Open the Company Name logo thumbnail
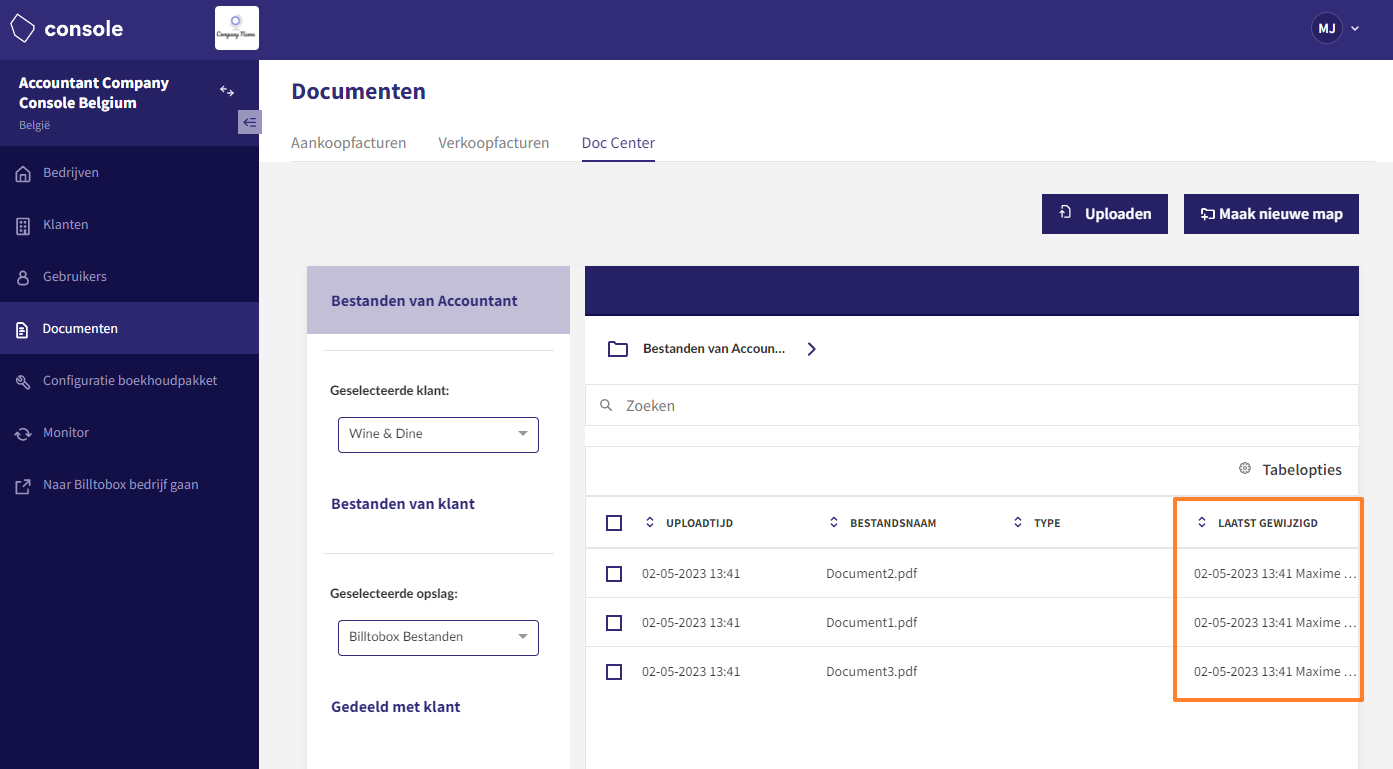 pyautogui.click(x=237, y=28)
